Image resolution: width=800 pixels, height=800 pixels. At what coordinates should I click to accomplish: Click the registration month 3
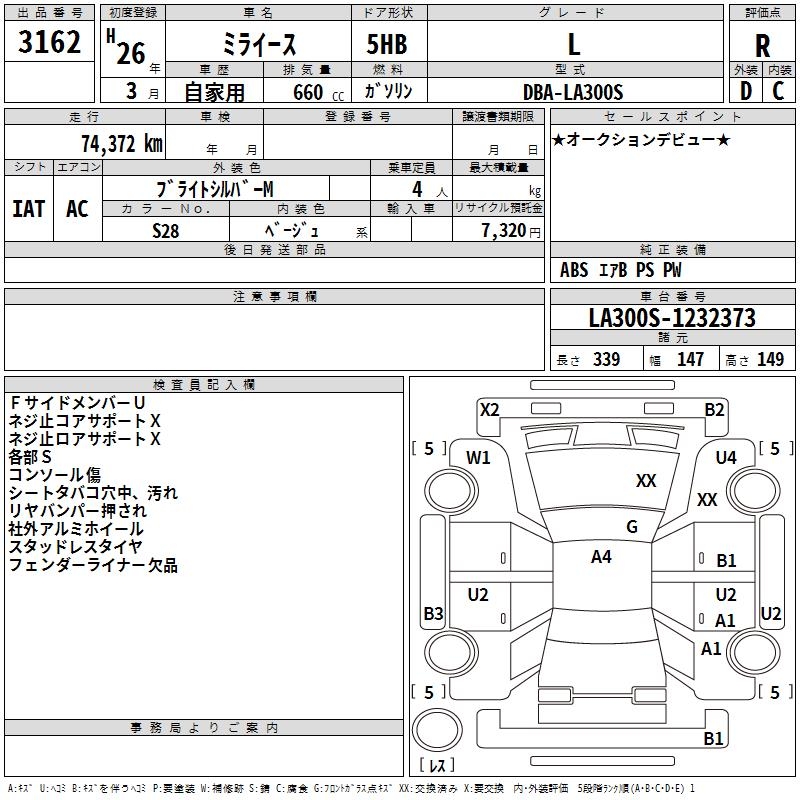pos(132,91)
